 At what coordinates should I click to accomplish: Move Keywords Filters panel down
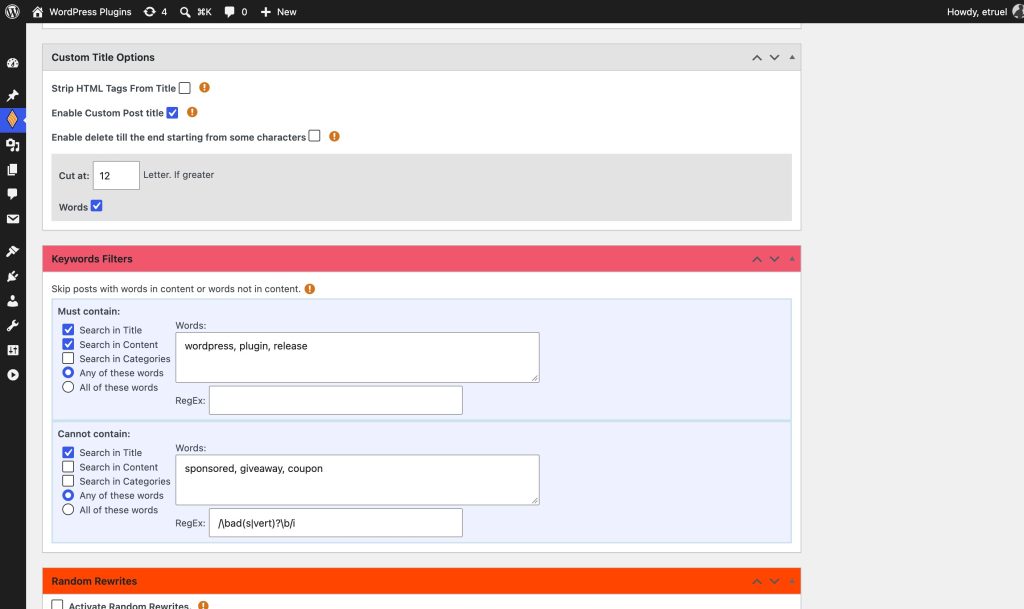coord(775,259)
